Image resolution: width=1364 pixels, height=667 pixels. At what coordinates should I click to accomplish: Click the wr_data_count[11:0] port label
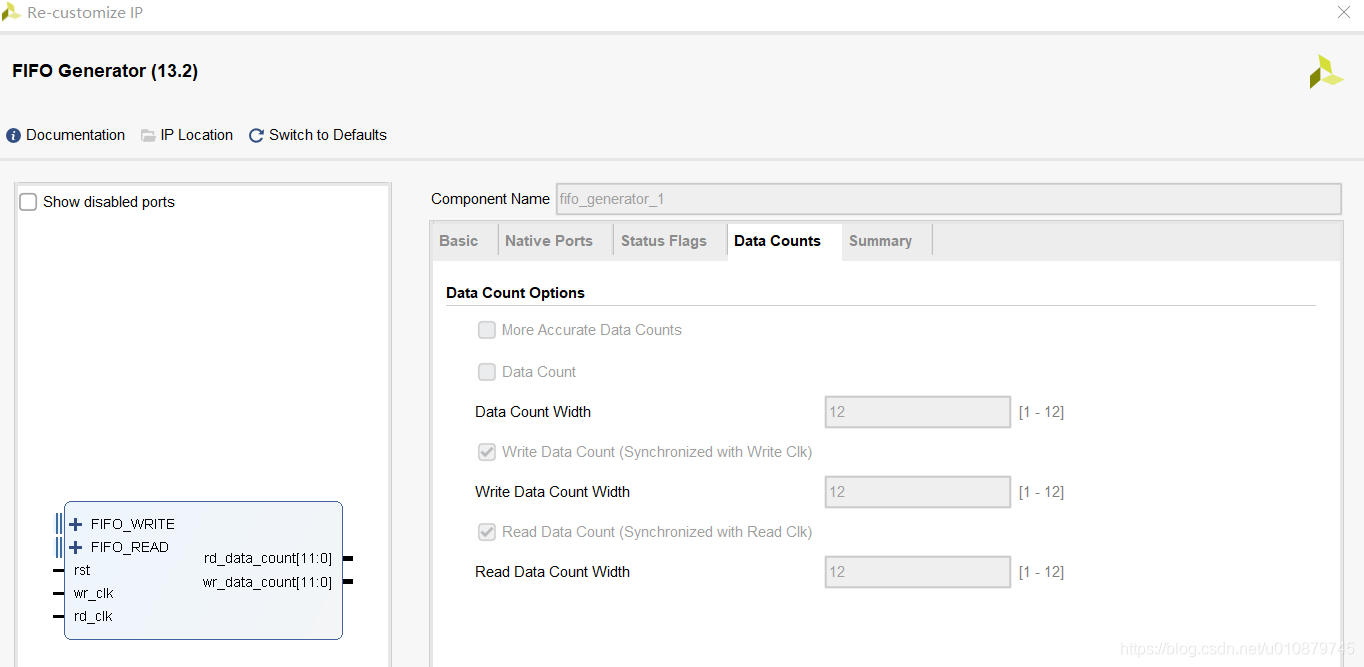pyautogui.click(x=268, y=582)
